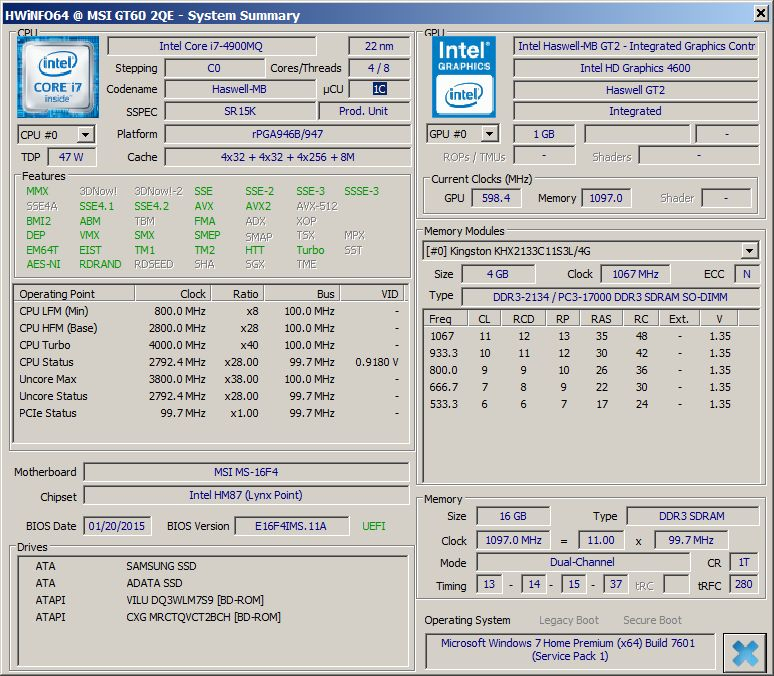774x676 pixels.
Task: Click the RCD column header
Action: 524,319
